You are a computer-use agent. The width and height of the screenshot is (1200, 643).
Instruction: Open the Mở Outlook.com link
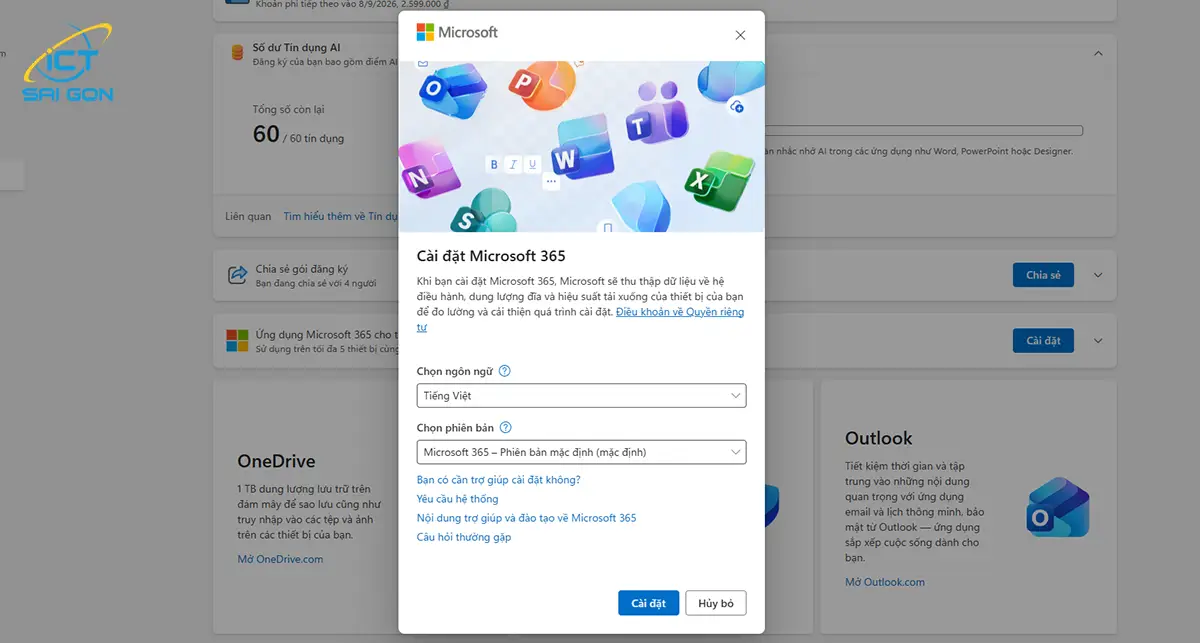click(x=885, y=582)
